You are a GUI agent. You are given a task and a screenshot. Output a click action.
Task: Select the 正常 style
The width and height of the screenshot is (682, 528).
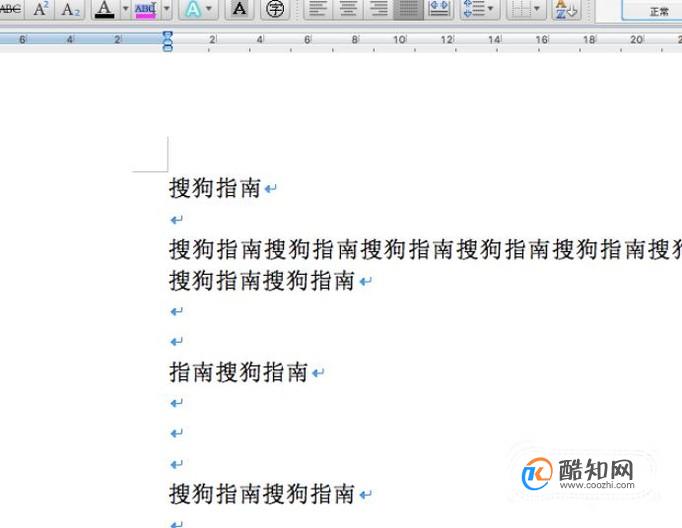[652, 10]
